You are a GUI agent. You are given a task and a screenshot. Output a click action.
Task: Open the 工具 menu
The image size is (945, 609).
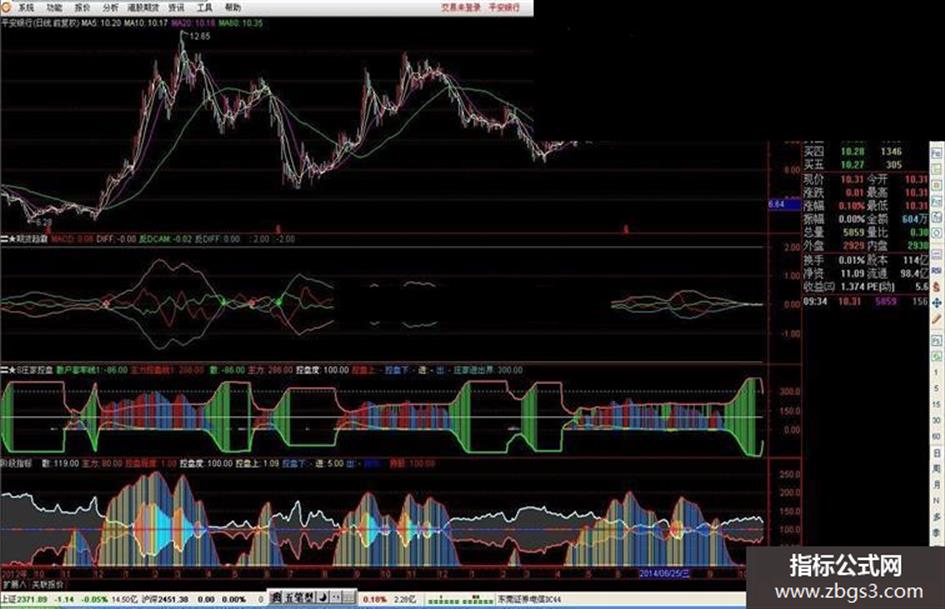point(204,8)
